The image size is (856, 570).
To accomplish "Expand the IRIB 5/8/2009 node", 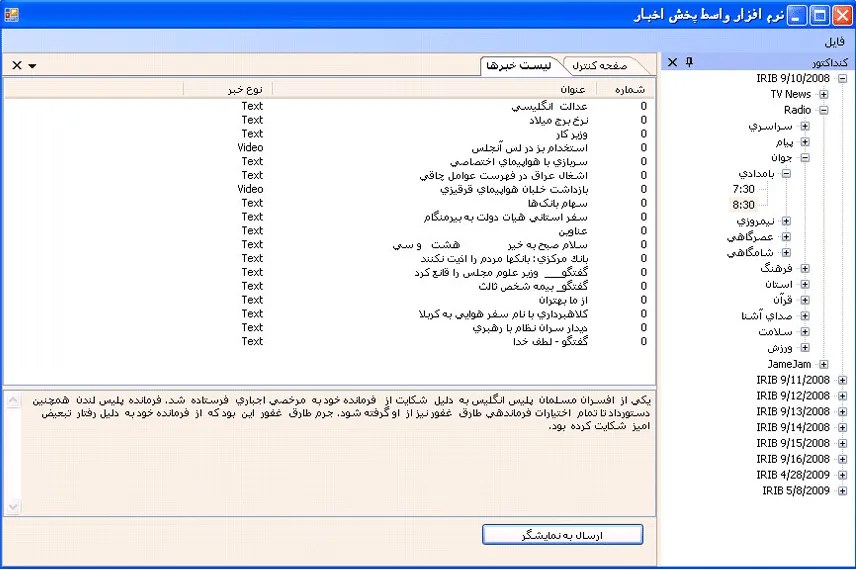I will pos(842,491).
